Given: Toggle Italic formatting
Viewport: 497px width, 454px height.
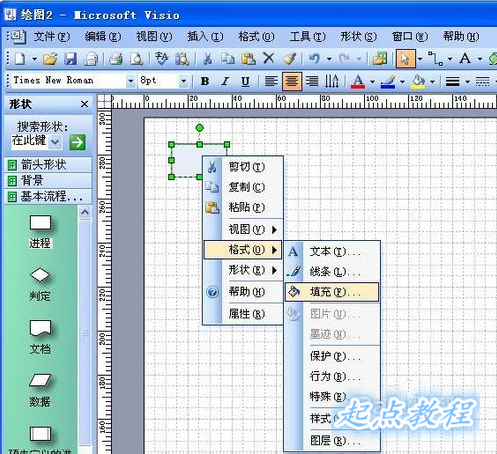Looking at the screenshot, I should coord(225,81).
